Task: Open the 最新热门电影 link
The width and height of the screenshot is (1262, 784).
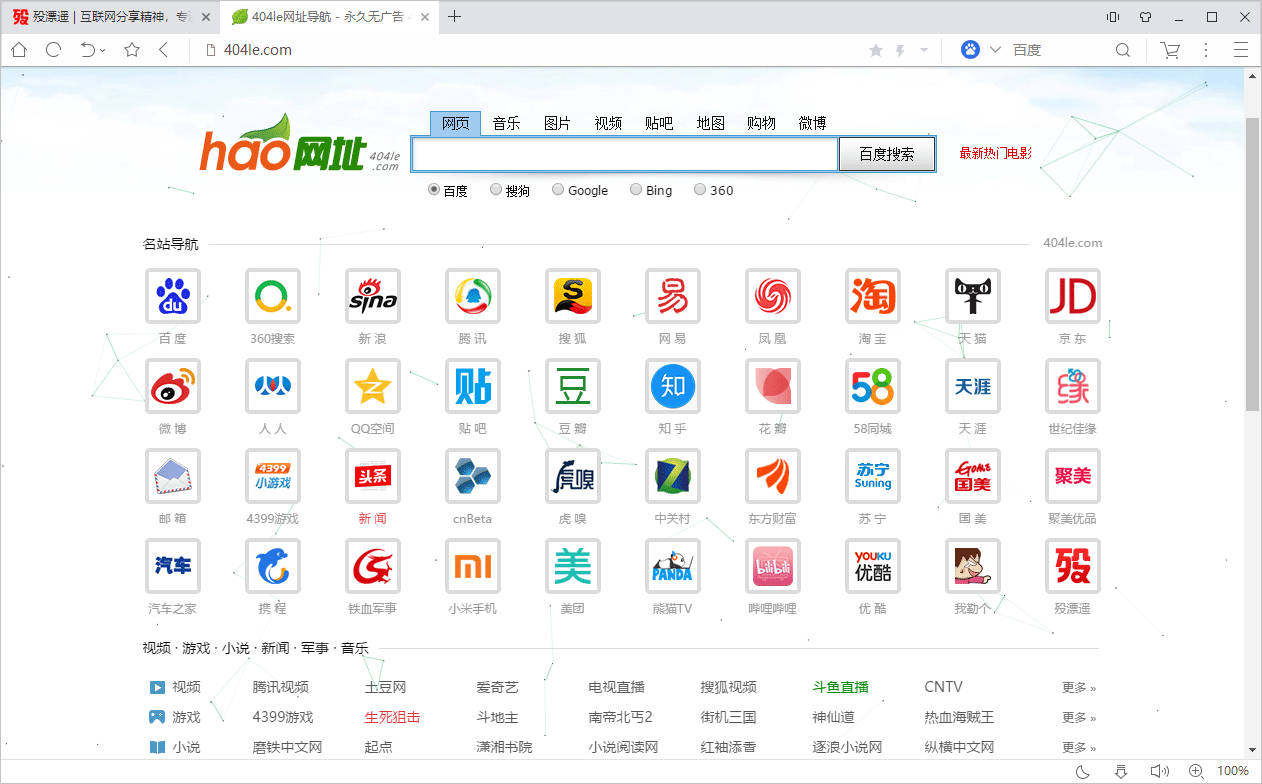Action: (x=995, y=153)
